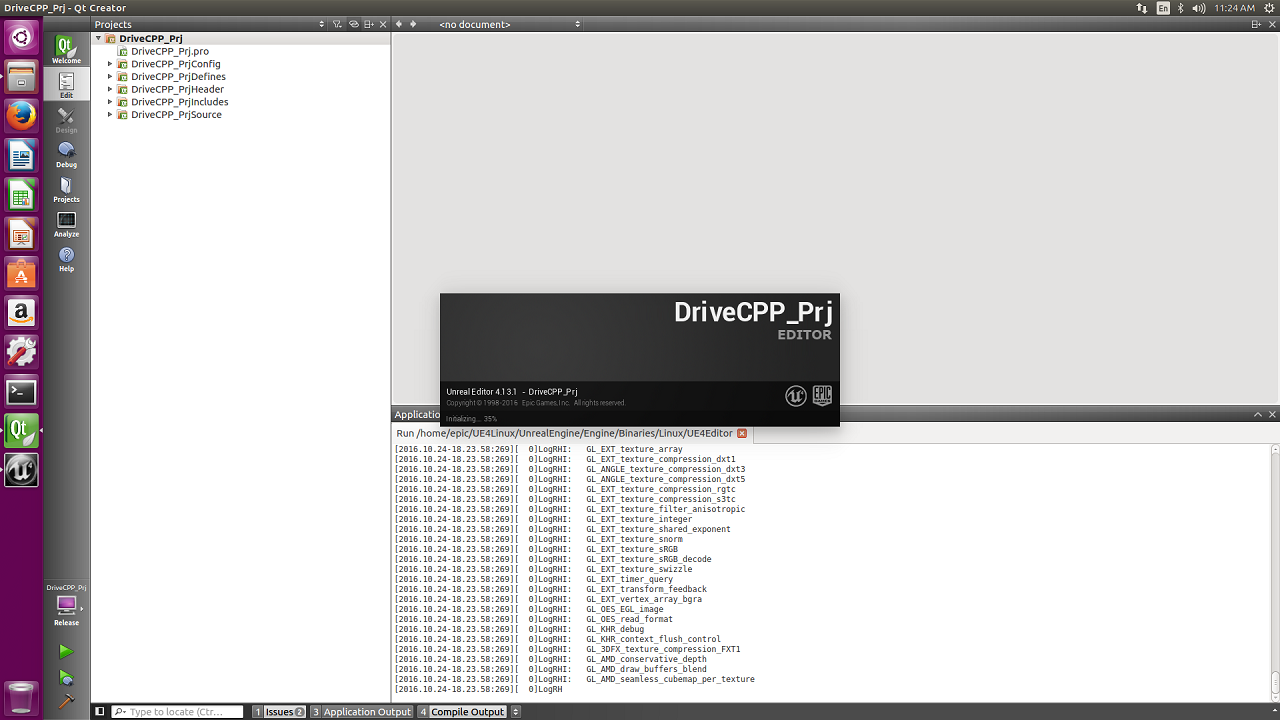
Task: Switch to Welcome mode in Qt Creator
Action: (66, 50)
